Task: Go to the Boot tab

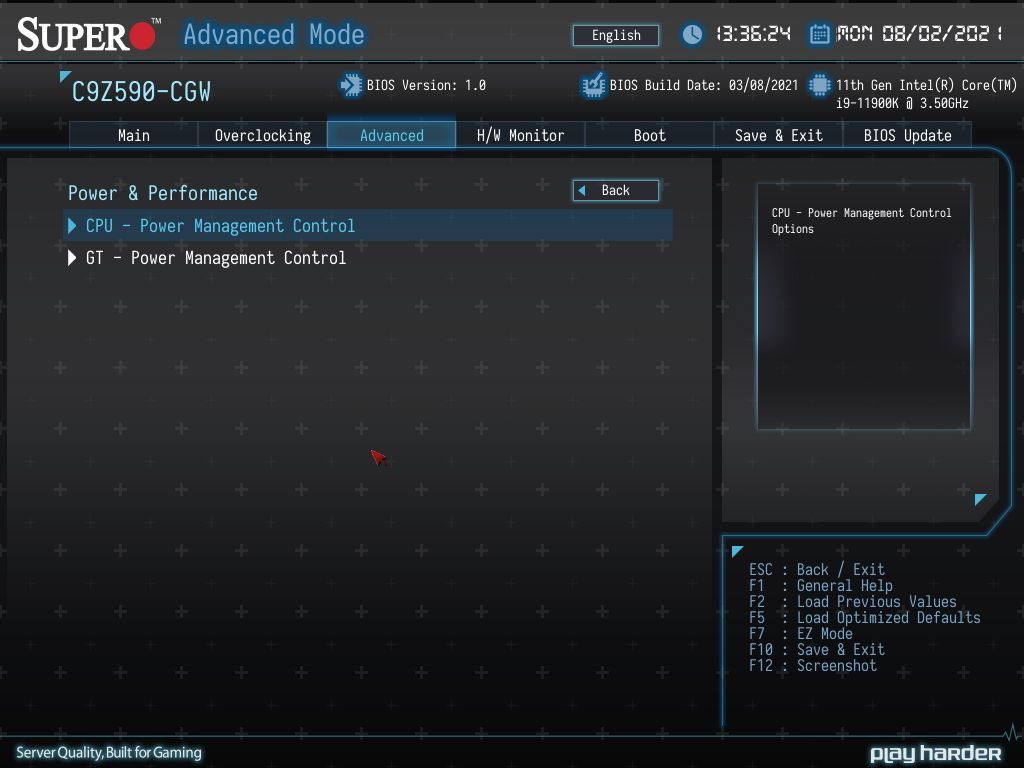Action: (649, 135)
